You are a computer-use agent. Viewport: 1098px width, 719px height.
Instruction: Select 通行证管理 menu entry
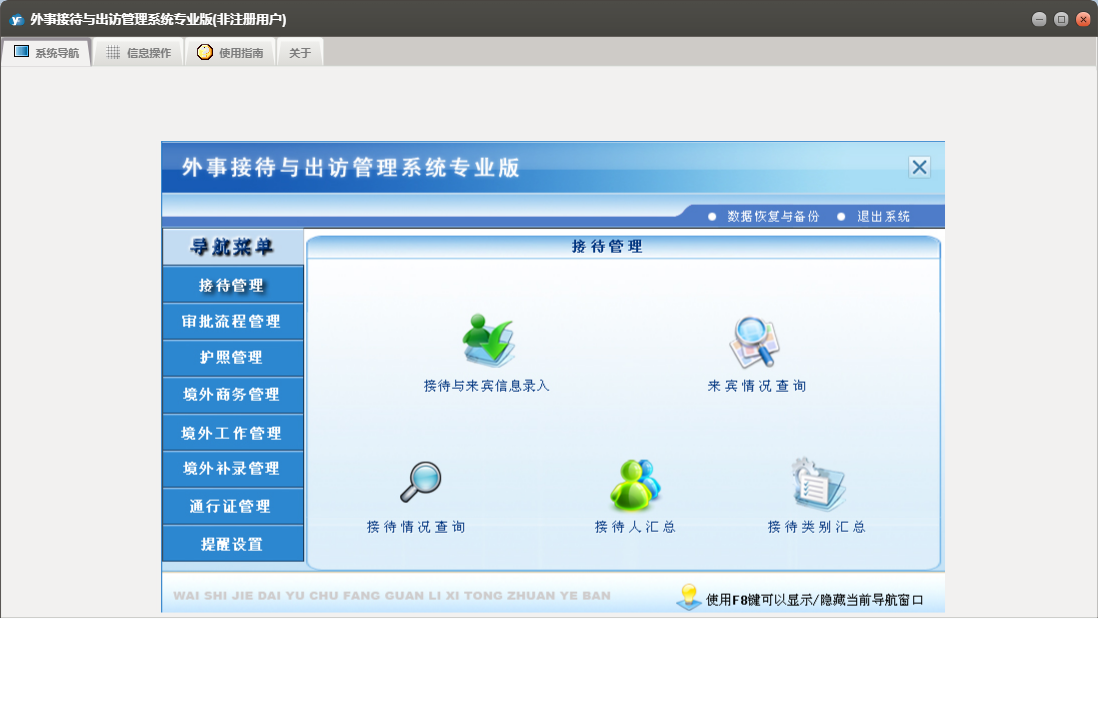pos(232,506)
